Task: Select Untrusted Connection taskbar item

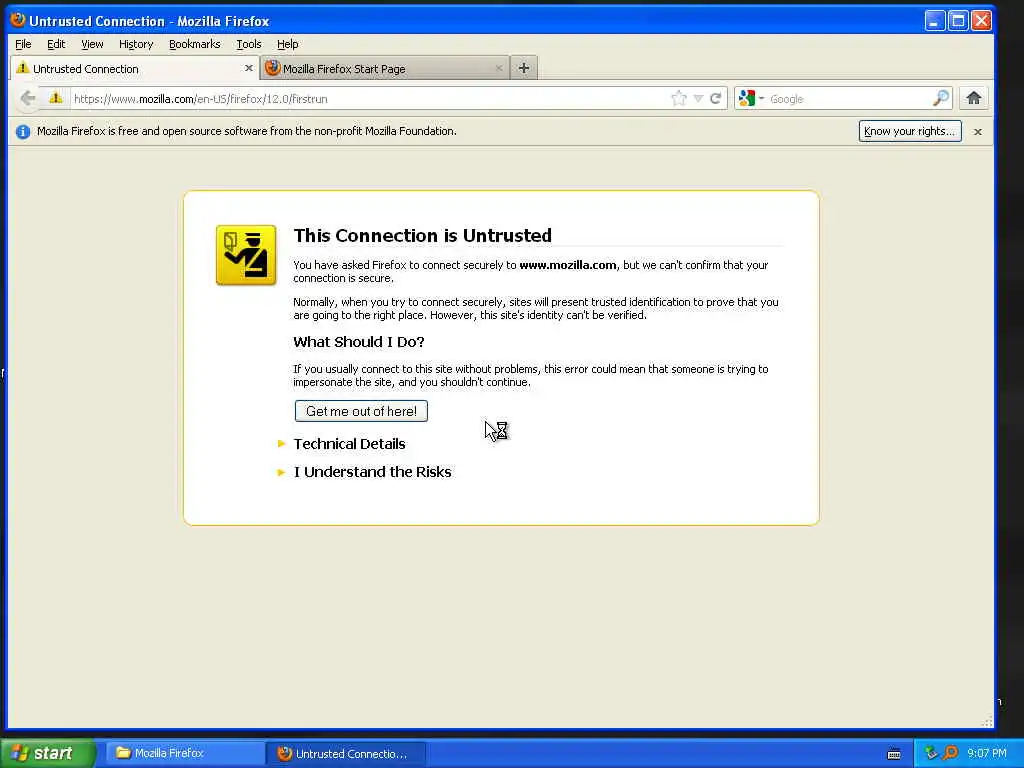Action: click(x=346, y=753)
